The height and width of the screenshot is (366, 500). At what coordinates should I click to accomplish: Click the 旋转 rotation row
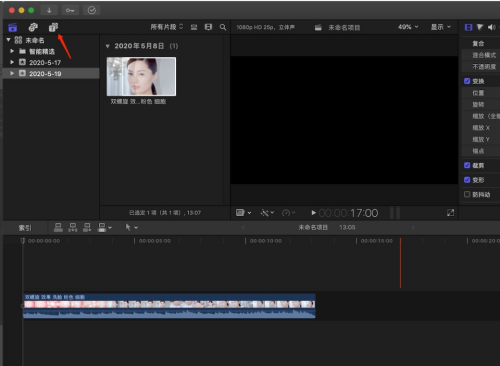click(x=481, y=104)
